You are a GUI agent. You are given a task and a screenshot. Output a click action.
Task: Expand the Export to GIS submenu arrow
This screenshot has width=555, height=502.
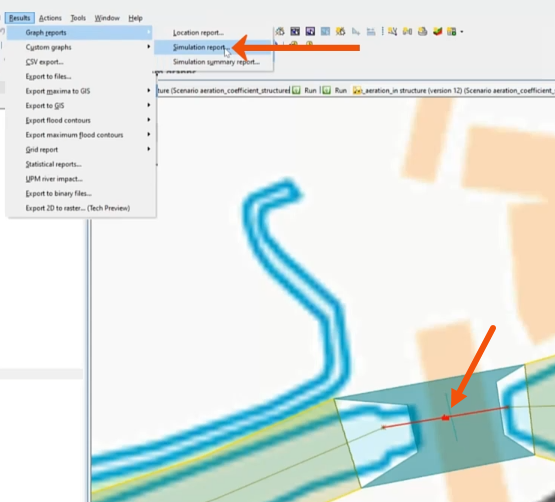(x=149, y=105)
